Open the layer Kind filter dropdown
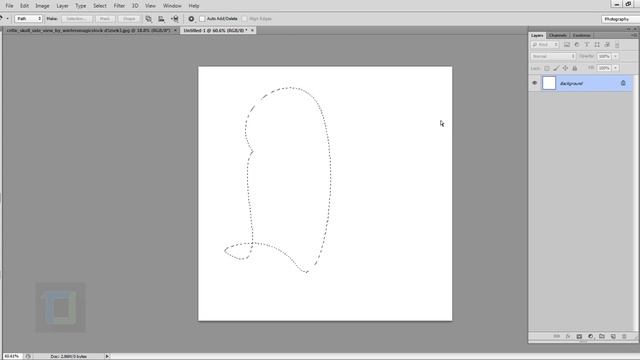This screenshot has width=640, height=360. [545, 44]
